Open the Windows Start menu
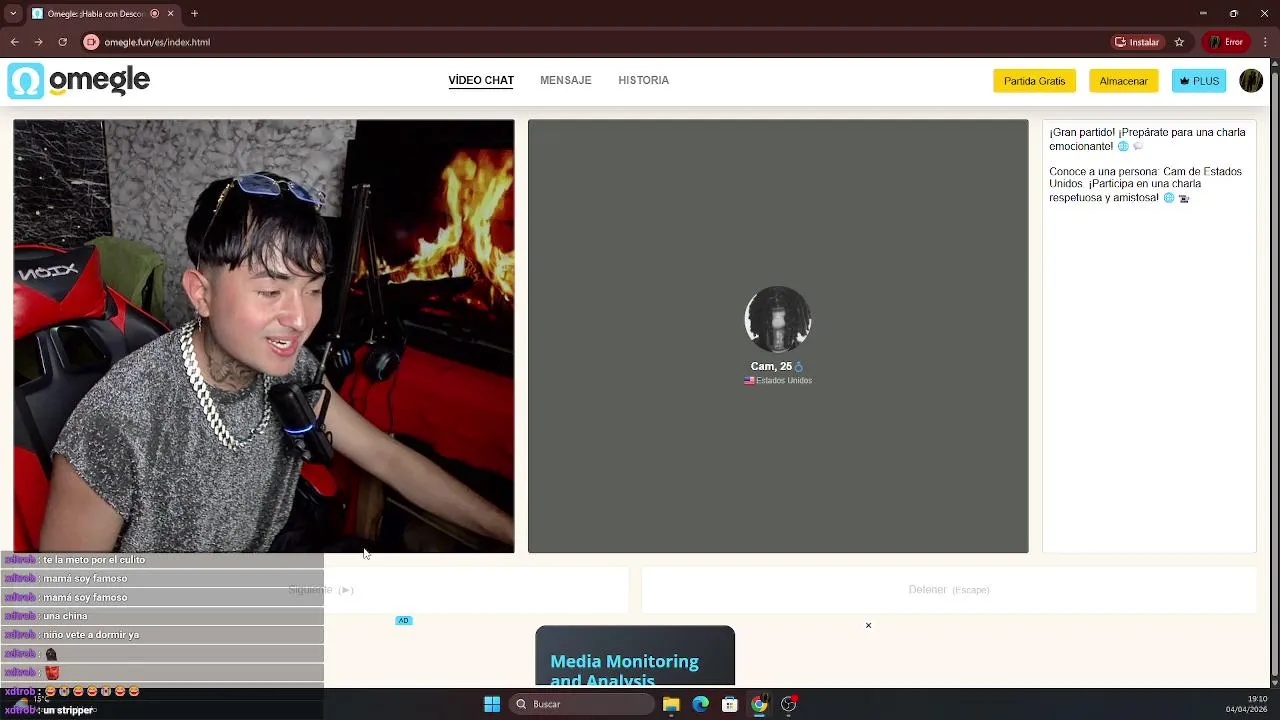The image size is (1280, 720). pos(492,704)
